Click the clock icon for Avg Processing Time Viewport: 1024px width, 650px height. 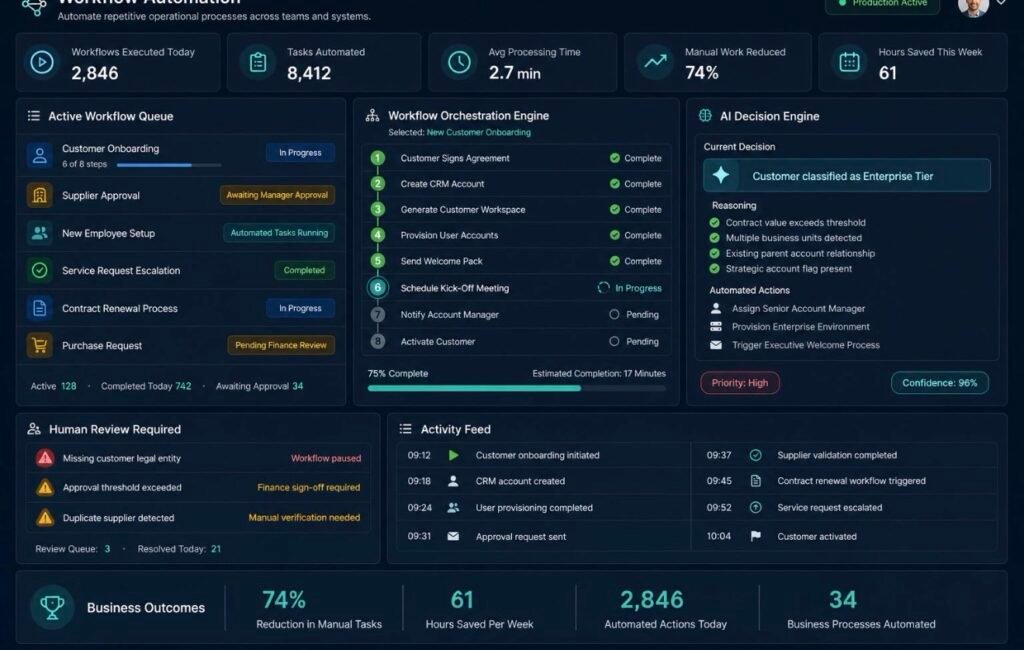click(x=459, y=63)
